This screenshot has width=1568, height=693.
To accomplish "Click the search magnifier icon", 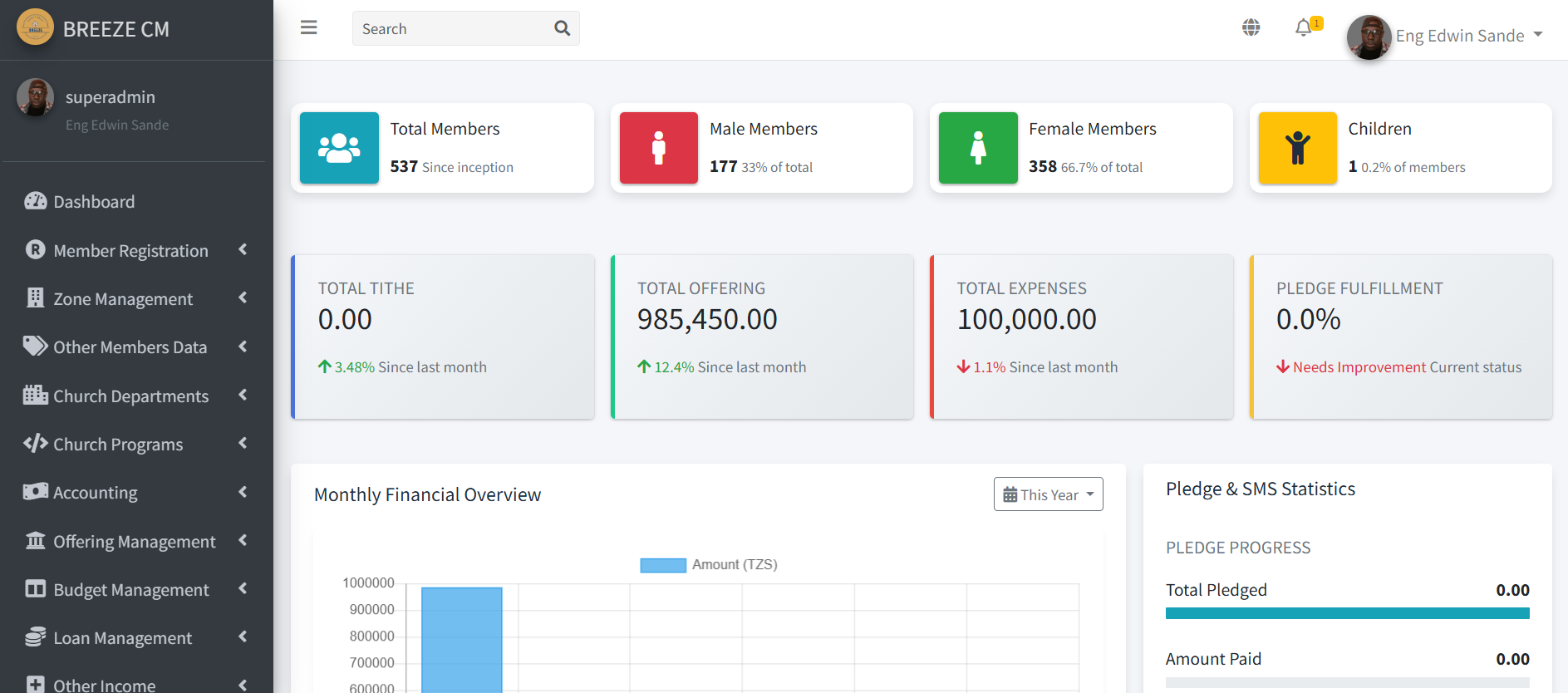I will [562, 28].
